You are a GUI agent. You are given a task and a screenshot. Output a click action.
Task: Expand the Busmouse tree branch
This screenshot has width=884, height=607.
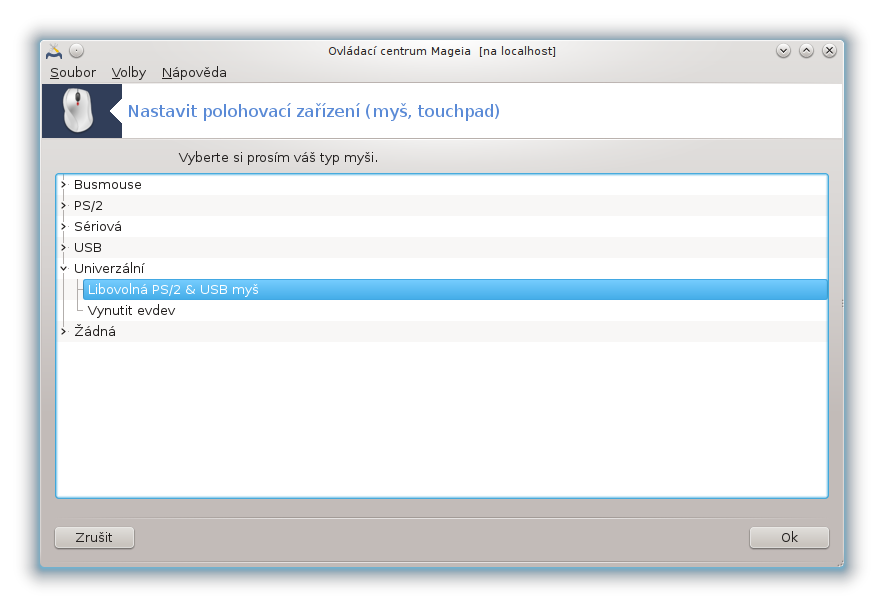(x=64, y=184)
